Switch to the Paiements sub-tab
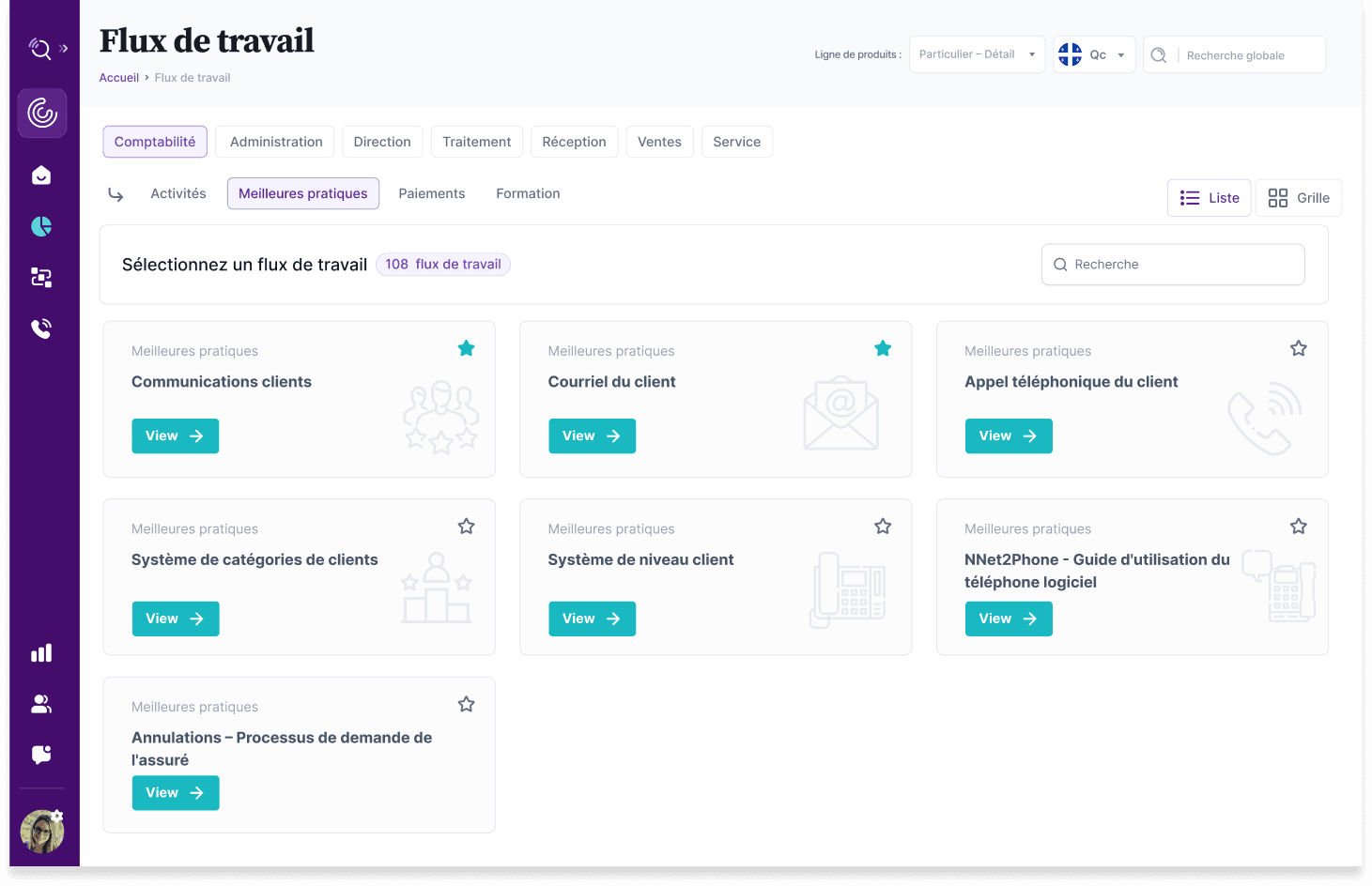 431,193
